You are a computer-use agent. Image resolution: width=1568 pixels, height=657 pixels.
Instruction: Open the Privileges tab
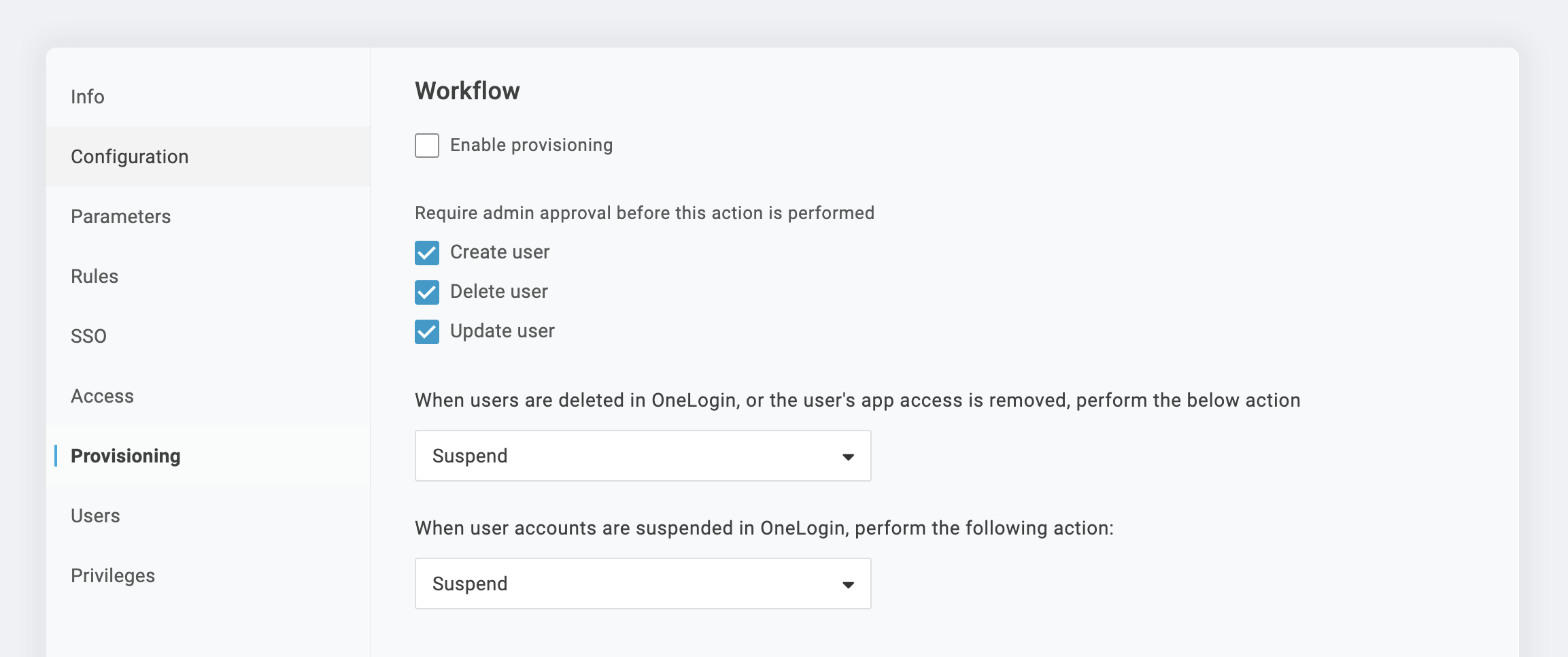pos(113,575)
